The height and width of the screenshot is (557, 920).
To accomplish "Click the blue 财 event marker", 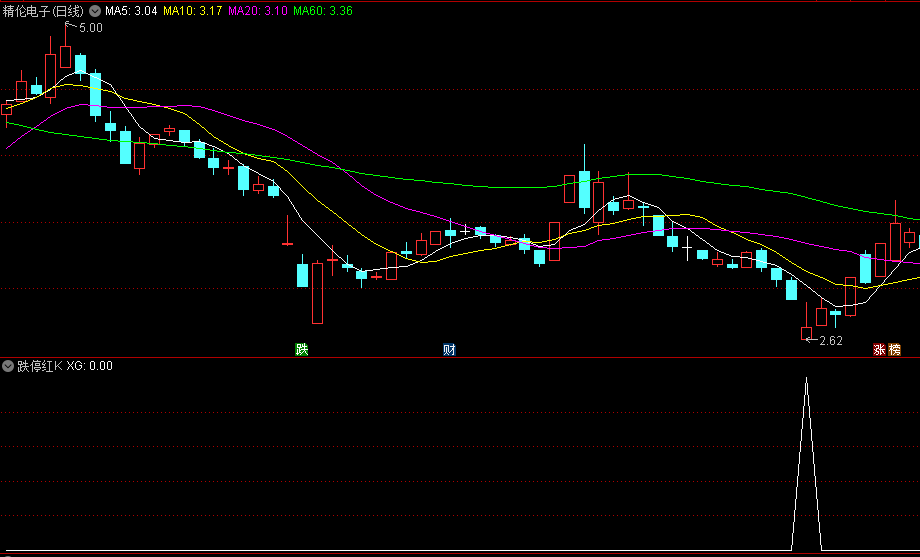I will click(x=449, y=350).
